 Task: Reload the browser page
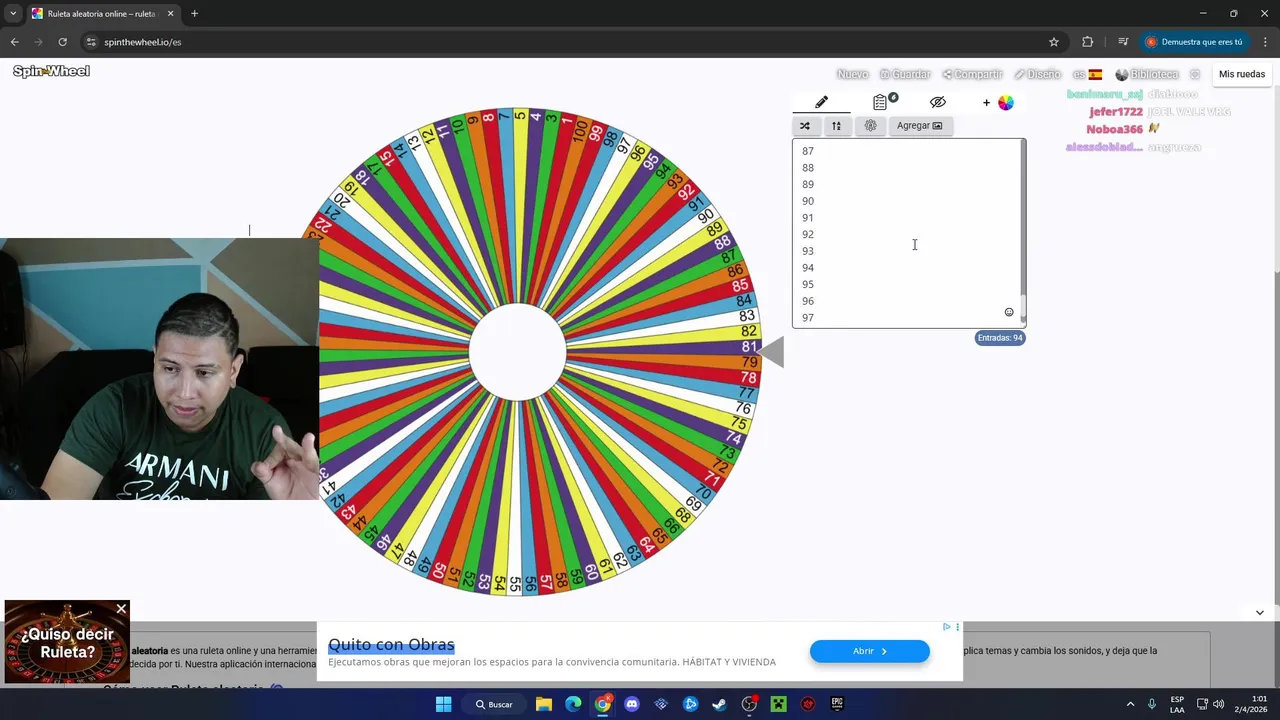(62, 42)
